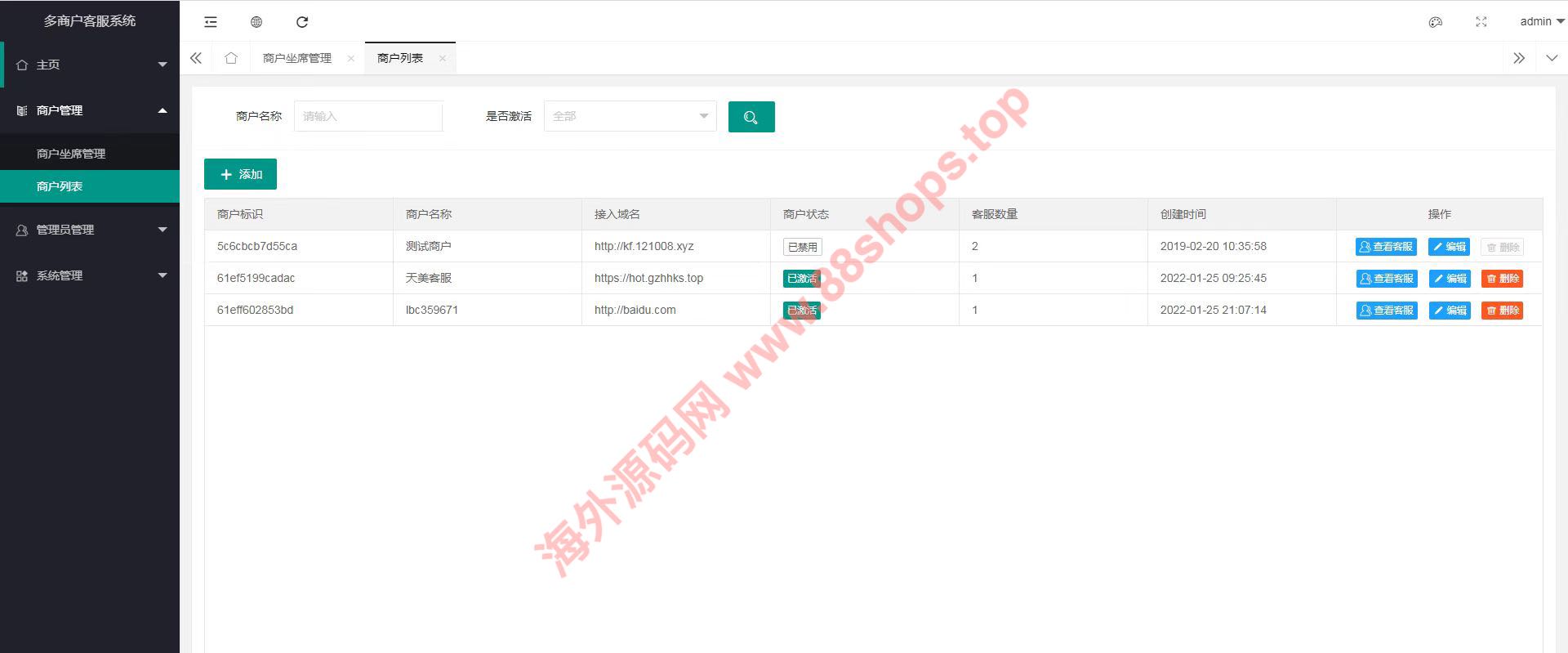This screenshot has height=653, width=1568.
Task: Open the admin user dropdown
Action: [1541, 22]
